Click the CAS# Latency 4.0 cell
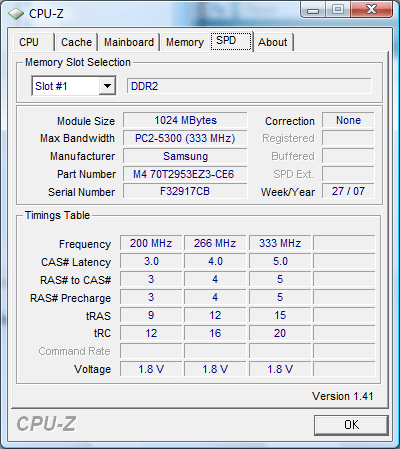 (215, 261)
